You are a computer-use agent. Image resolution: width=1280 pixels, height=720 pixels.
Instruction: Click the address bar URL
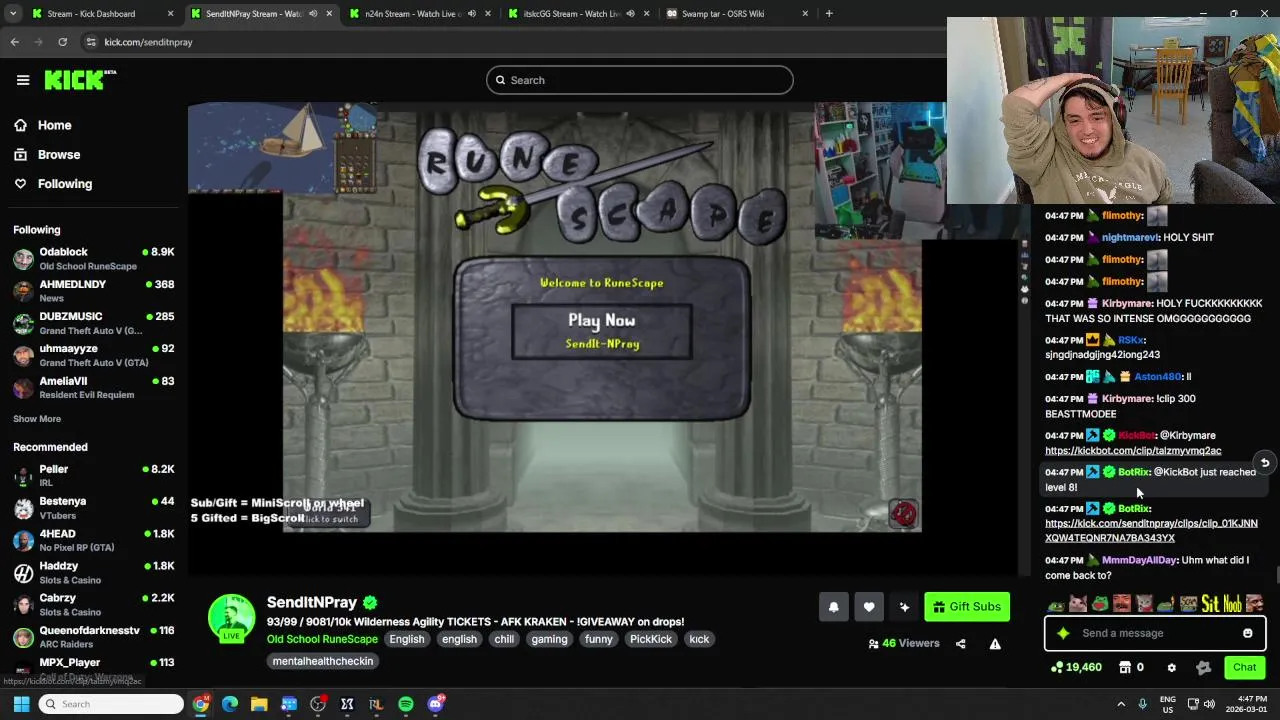[x=149, y=42]
